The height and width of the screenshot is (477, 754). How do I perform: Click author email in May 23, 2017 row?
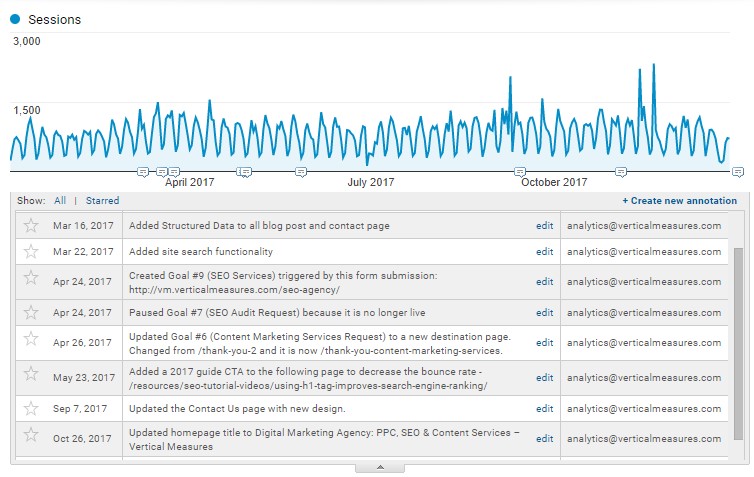644,378
